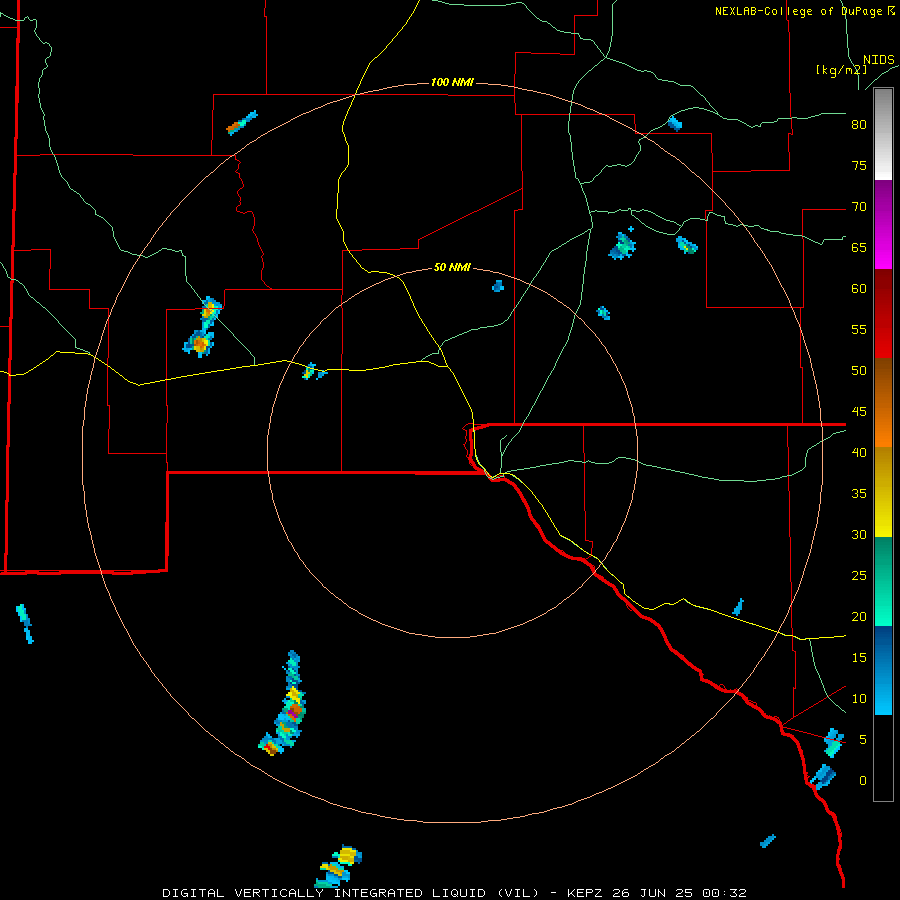The width and height of the screenshot is (900, 900).
Task: Click the KEPZ 26 JUN 25 00:32 timestamp
Action: pos(657,893)
